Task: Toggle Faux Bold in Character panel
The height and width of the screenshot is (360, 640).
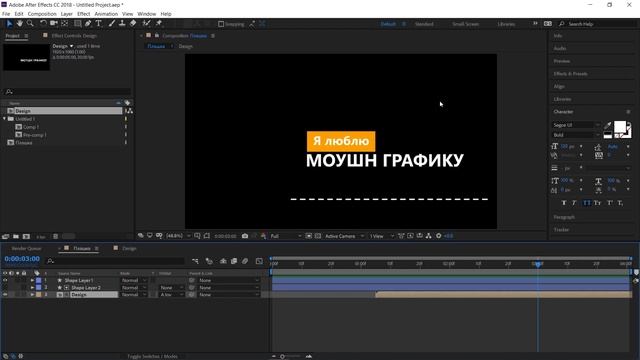Action: pyautogui.click(x=564, y=203)
